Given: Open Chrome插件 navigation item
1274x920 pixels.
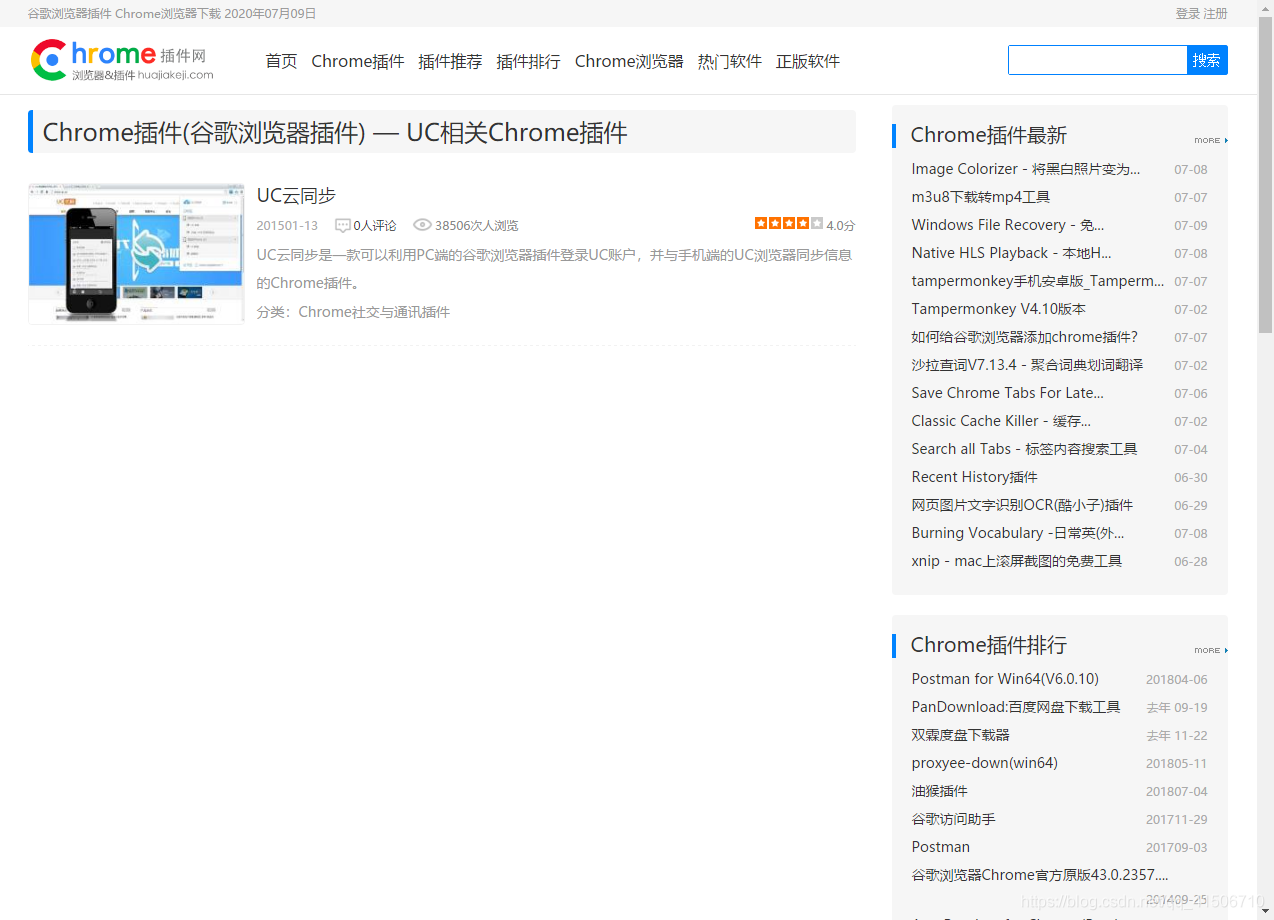Looking at the screenshot, I should pos(358,61).
